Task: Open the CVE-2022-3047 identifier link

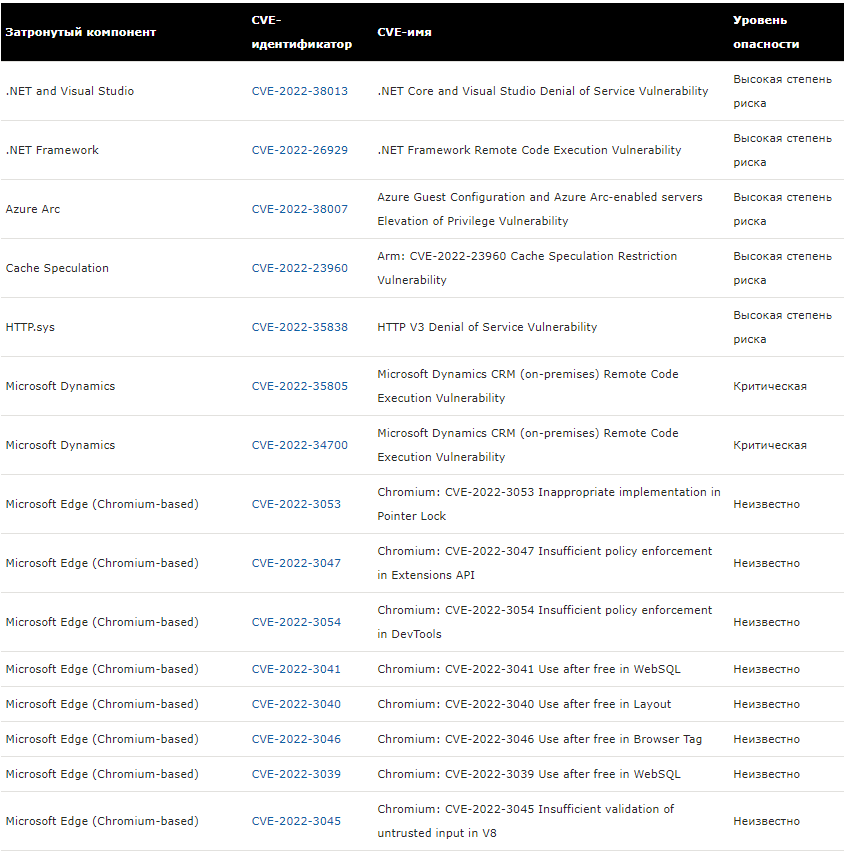Action: 296,563
